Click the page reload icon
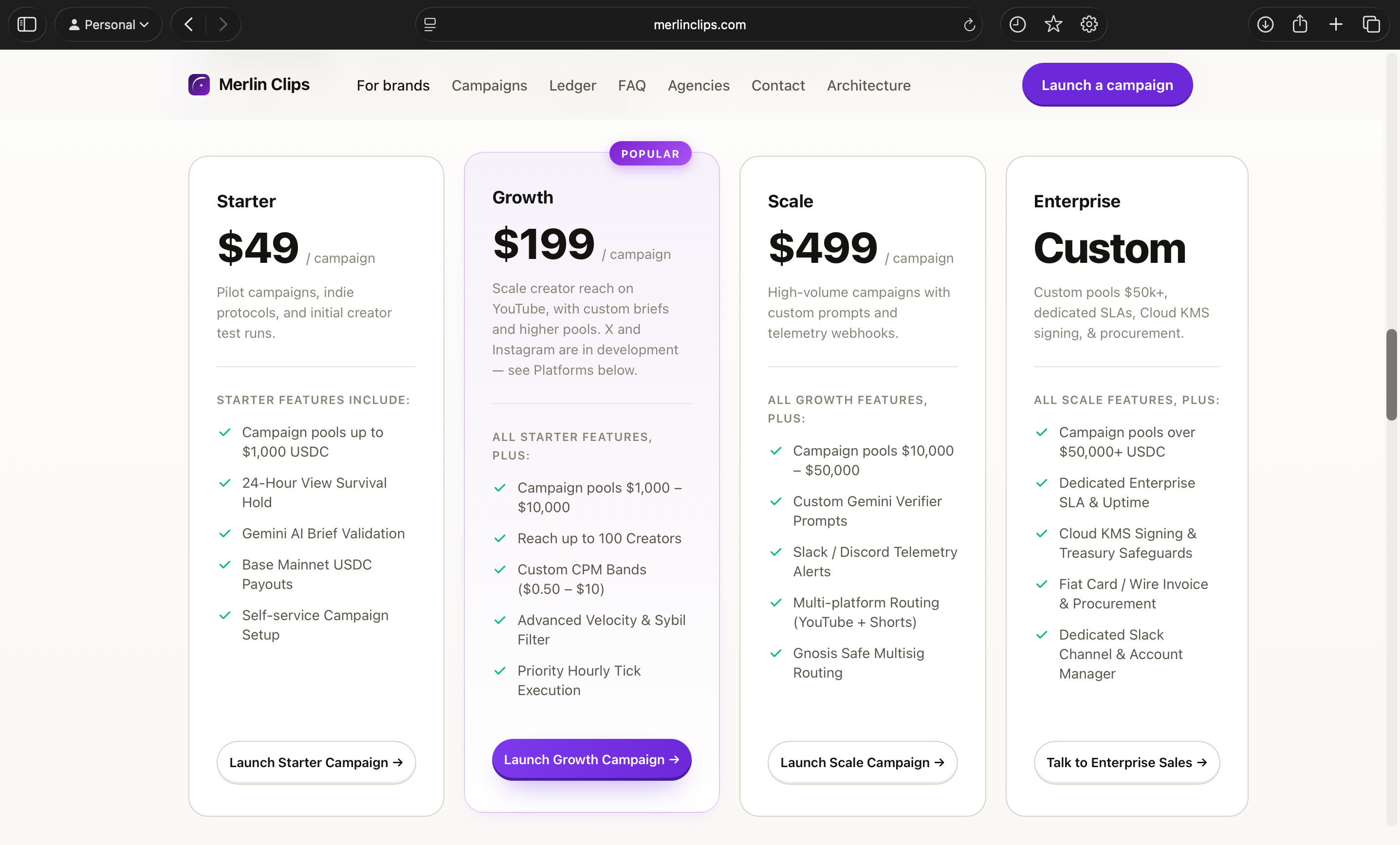This screenshot has width=1400, height=845. (969, 24)
